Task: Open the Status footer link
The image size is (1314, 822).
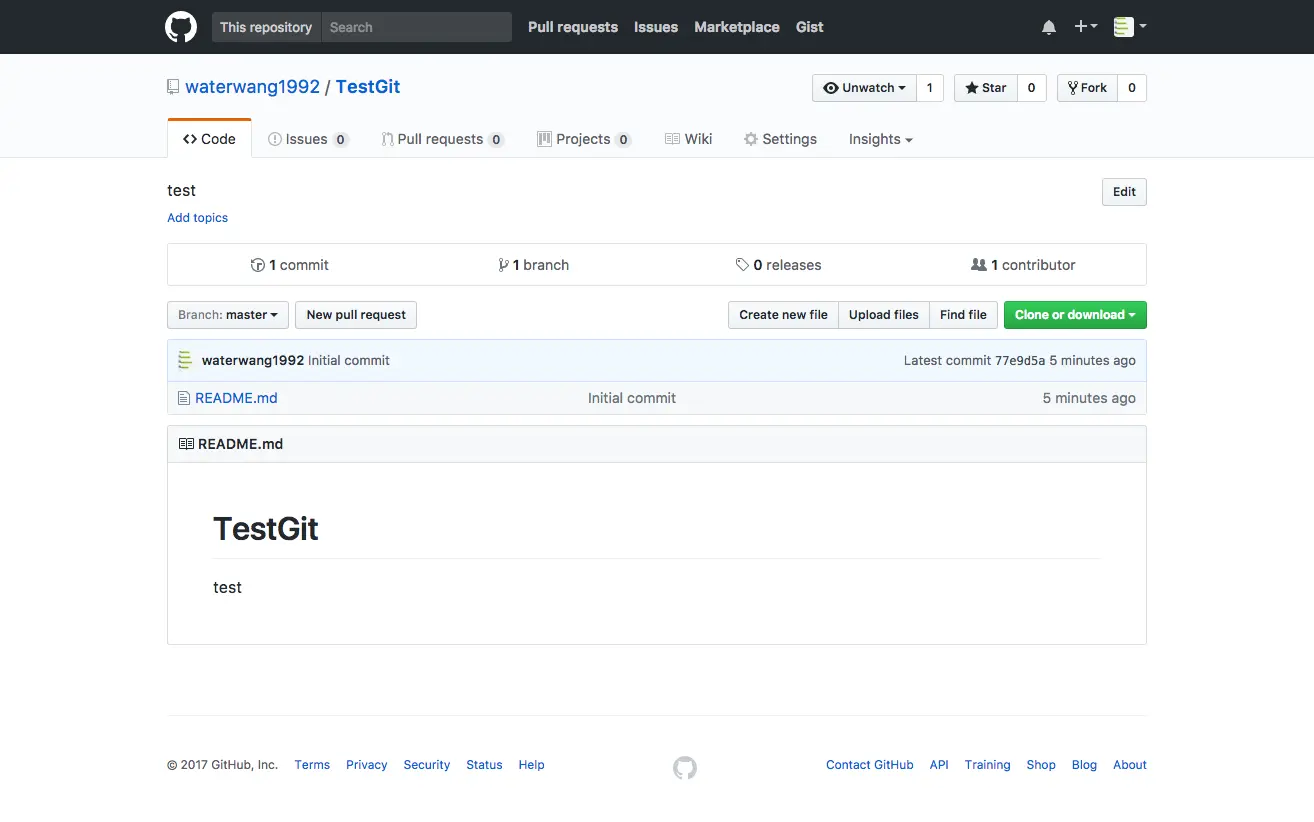Action: point(484,765)
